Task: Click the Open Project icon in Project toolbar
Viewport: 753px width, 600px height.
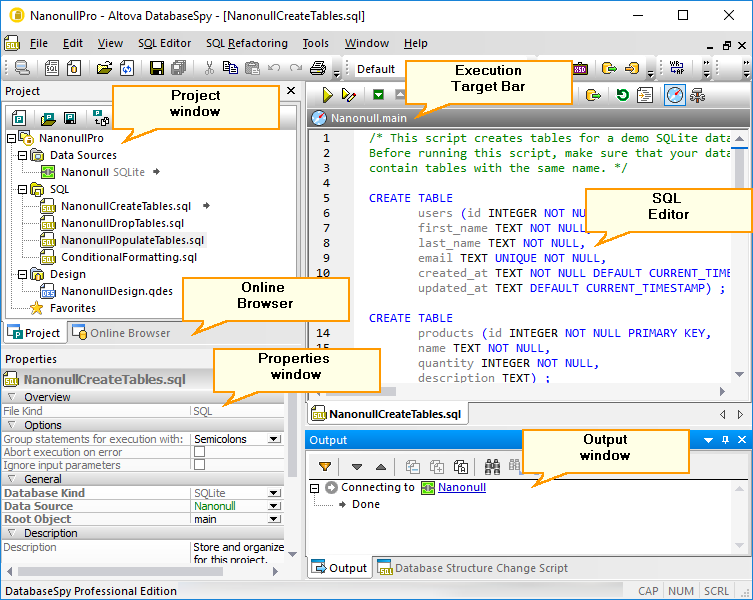Action: tap(48, 118)
